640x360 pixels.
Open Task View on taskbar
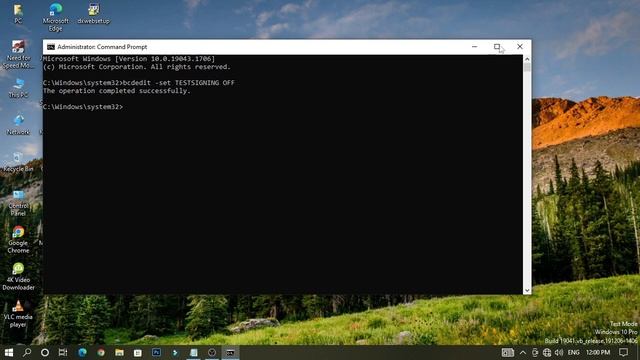[63, 352]
